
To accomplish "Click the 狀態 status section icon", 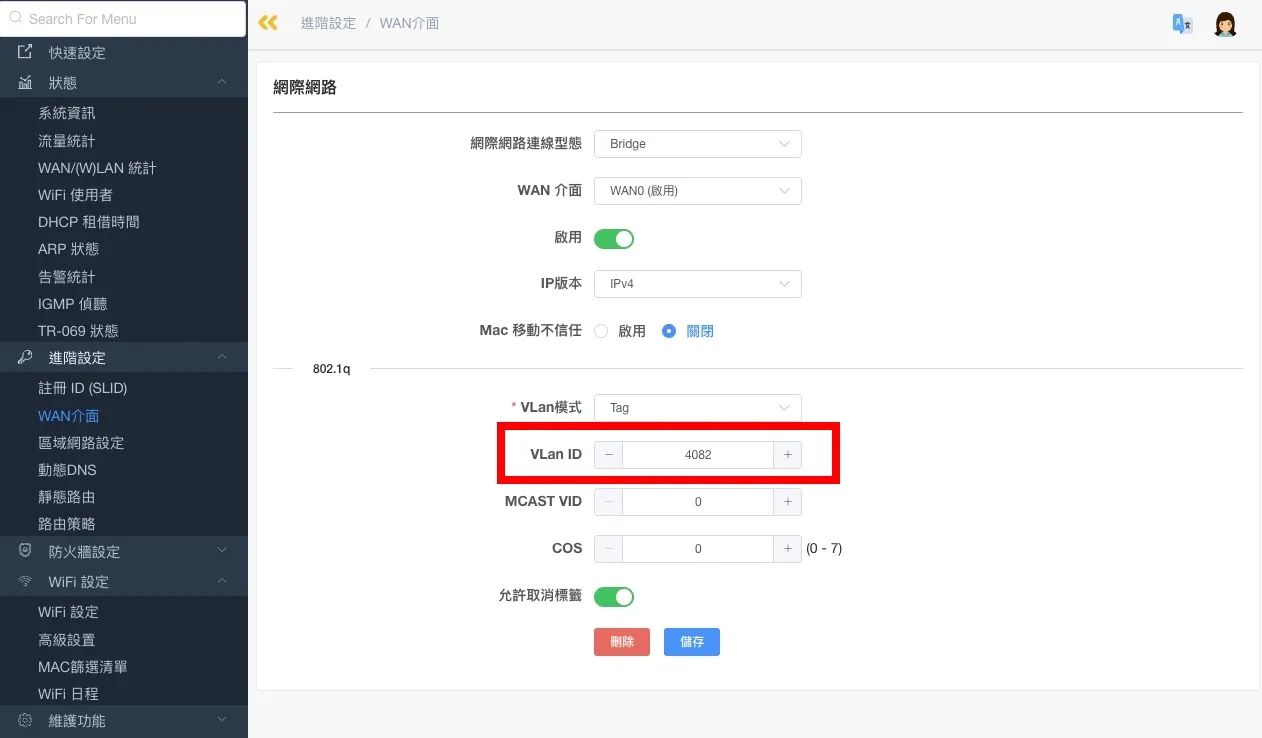I will pyautogui.click(x=22, y=82).
